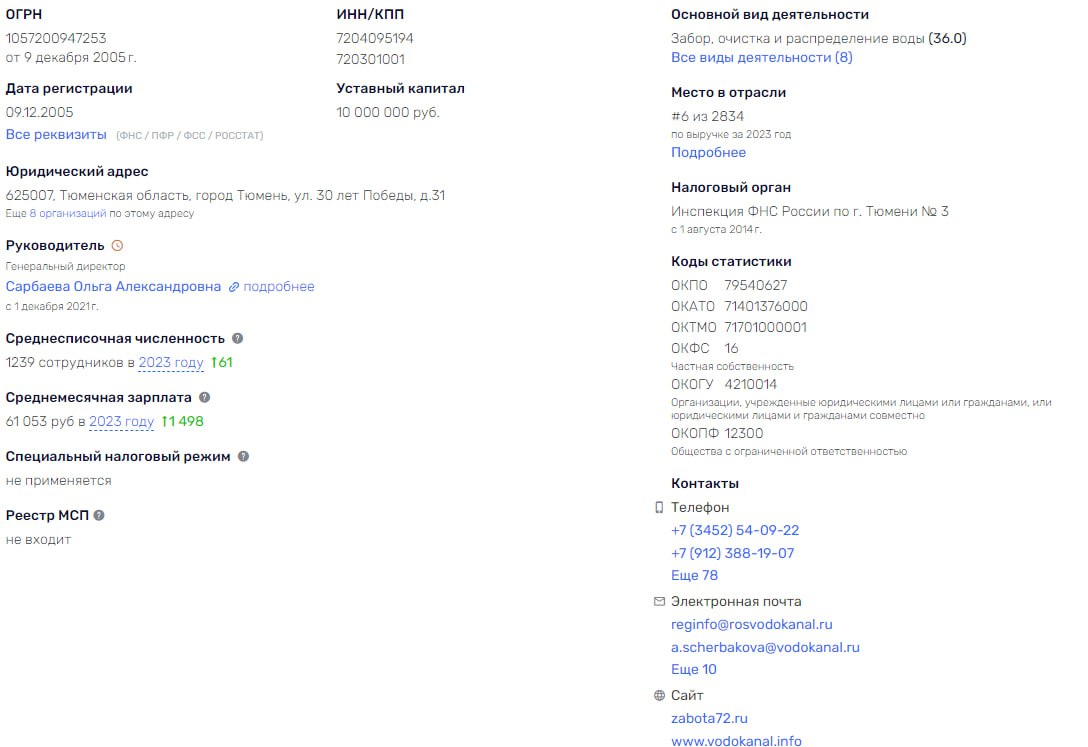This screenshot has height=747, width=1088.
Task: Visit the zabota72.ru website
Action: point(709,719)
